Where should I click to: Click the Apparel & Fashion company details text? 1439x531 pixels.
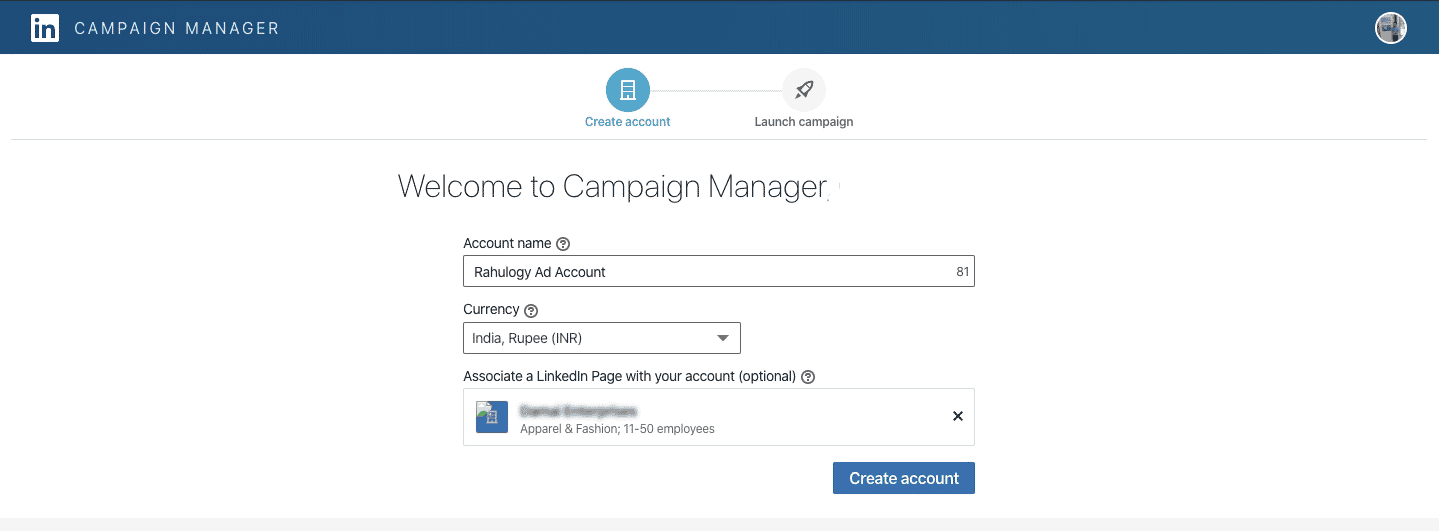pyautogui.click(x=617, y=429)
